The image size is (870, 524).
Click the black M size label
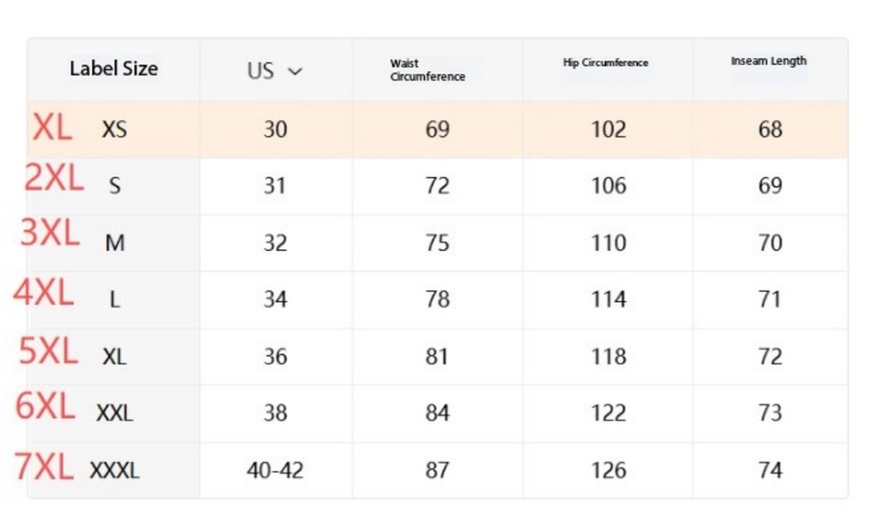(x=115, y=243)
